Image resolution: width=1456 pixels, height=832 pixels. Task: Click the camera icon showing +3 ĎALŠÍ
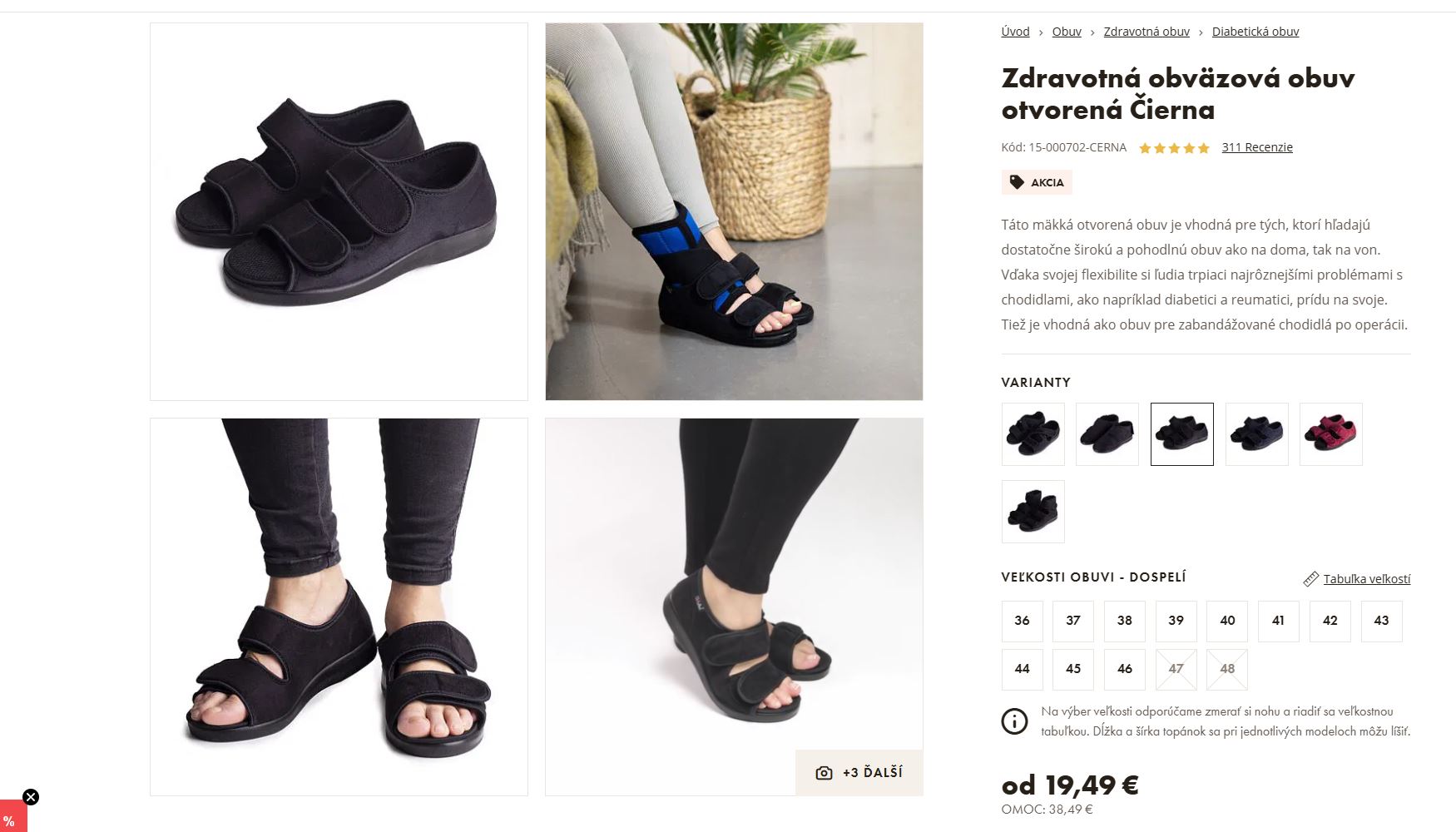coord(824,773)
